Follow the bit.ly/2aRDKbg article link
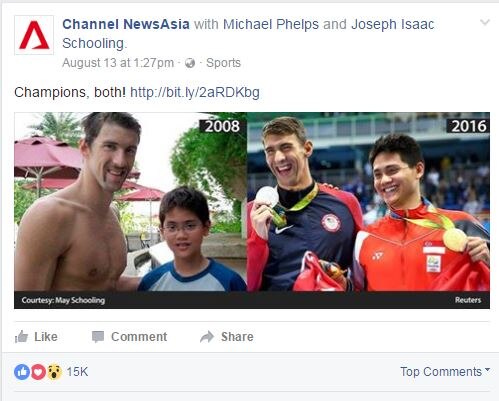 195,92
